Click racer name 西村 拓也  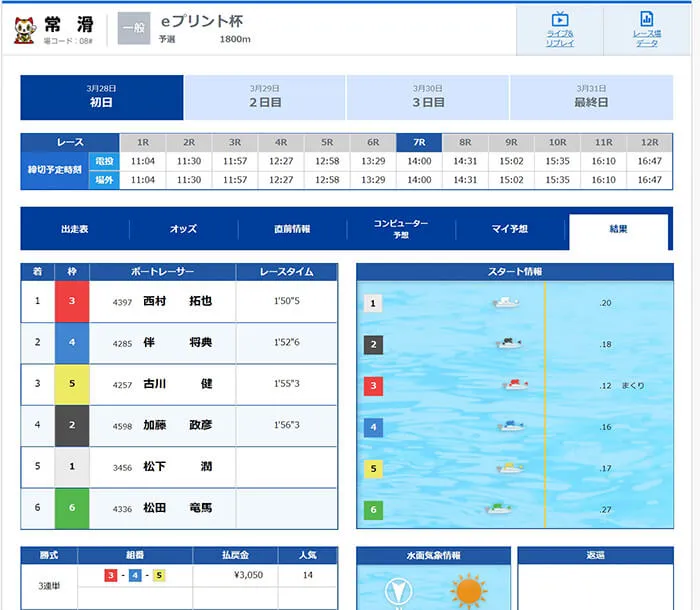click(x=176, y=301)
